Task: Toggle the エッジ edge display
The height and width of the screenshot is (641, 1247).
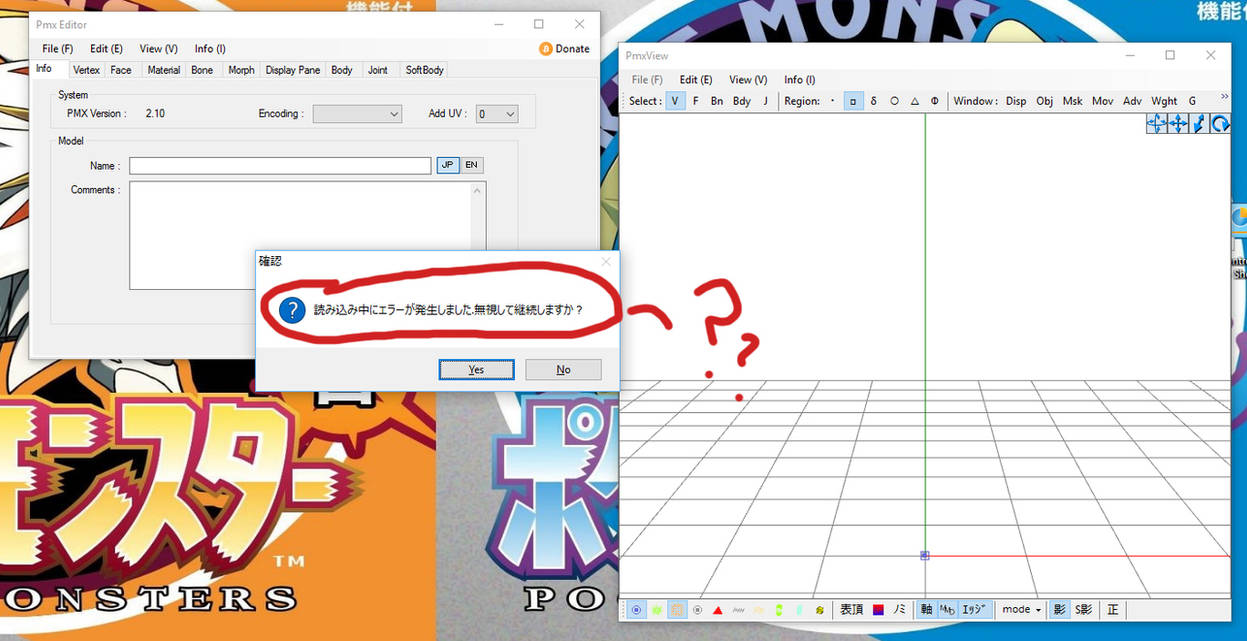Action: [x=974, y=610]
